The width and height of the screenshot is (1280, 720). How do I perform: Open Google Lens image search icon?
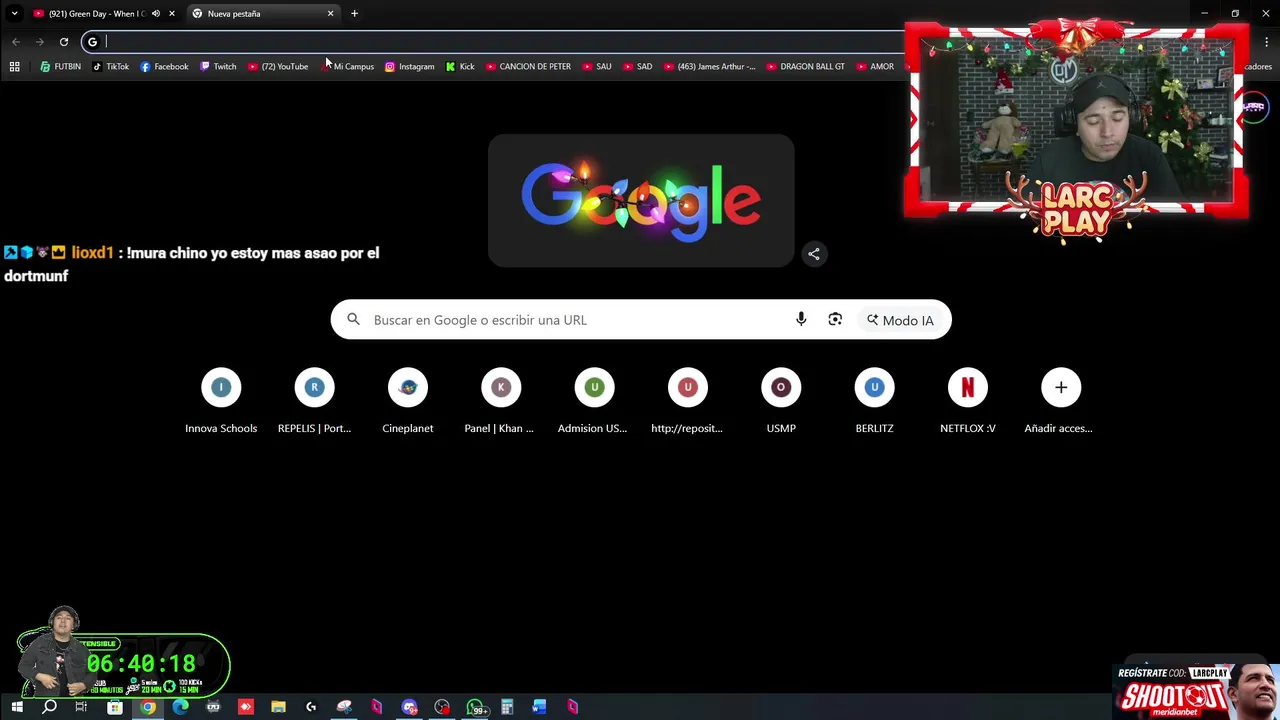click(835, 320)
